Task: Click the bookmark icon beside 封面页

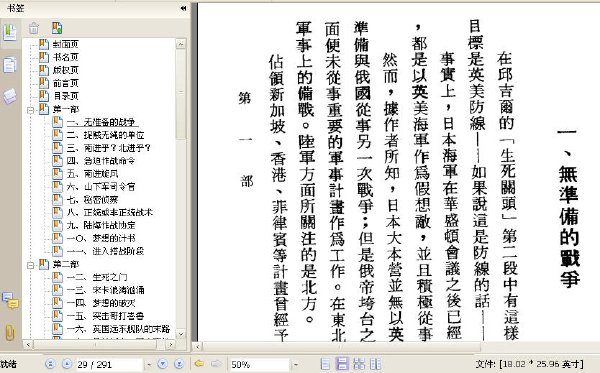Action: [44, 44]
